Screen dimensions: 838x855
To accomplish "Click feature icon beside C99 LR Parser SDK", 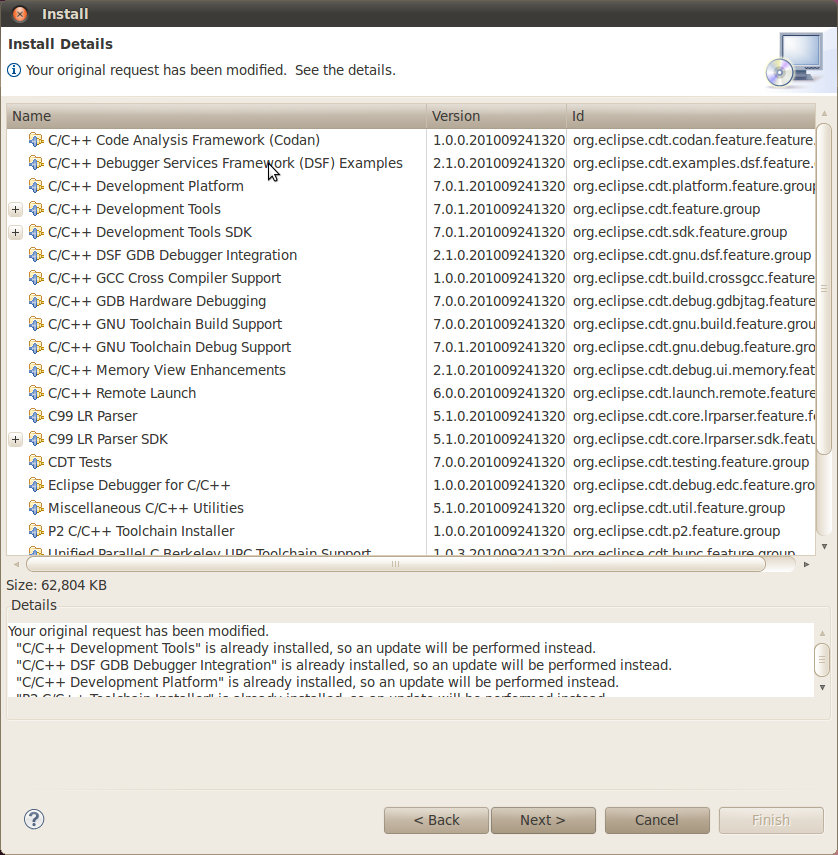I will tap(36, 439).
